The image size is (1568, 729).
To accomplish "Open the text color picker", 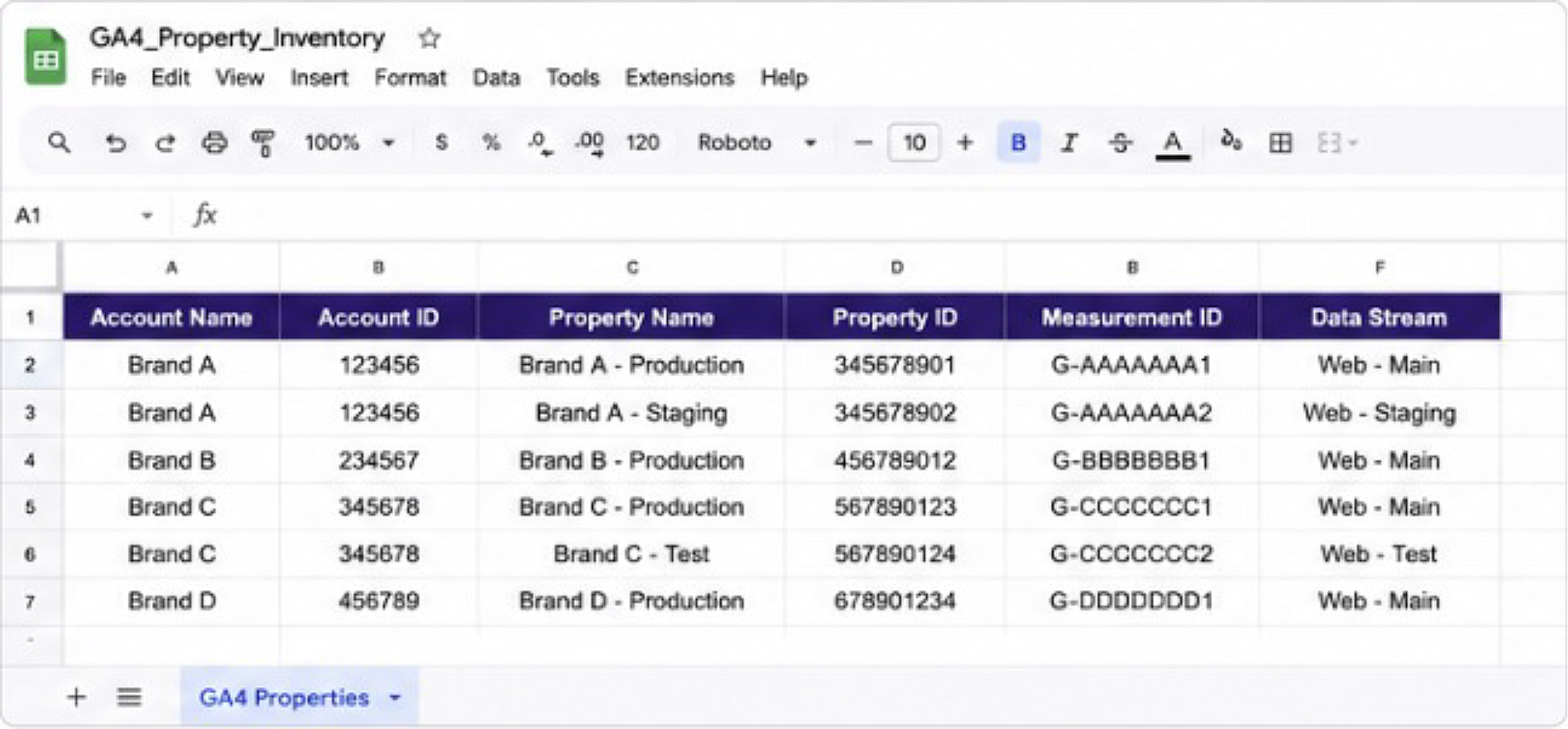I will [1173, 144].
